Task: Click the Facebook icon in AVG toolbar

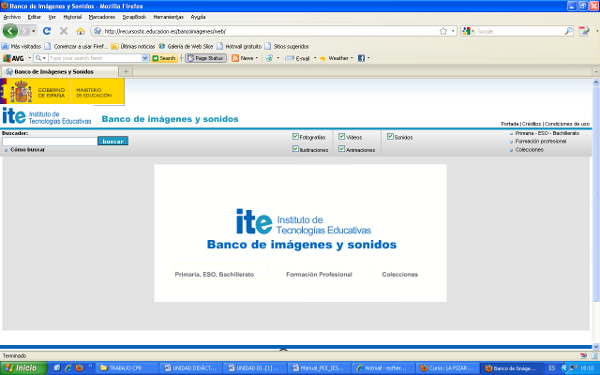Action: coord(361,58)
